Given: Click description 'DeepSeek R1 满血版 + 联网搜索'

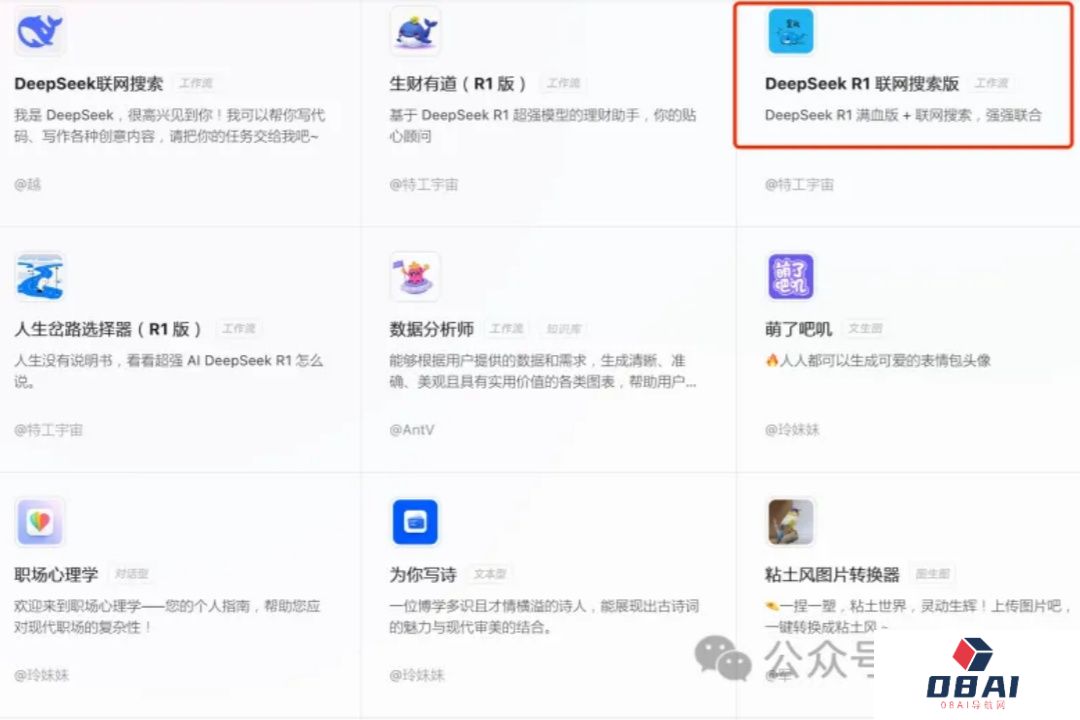Looking at the screenshot, I should 903,115.
